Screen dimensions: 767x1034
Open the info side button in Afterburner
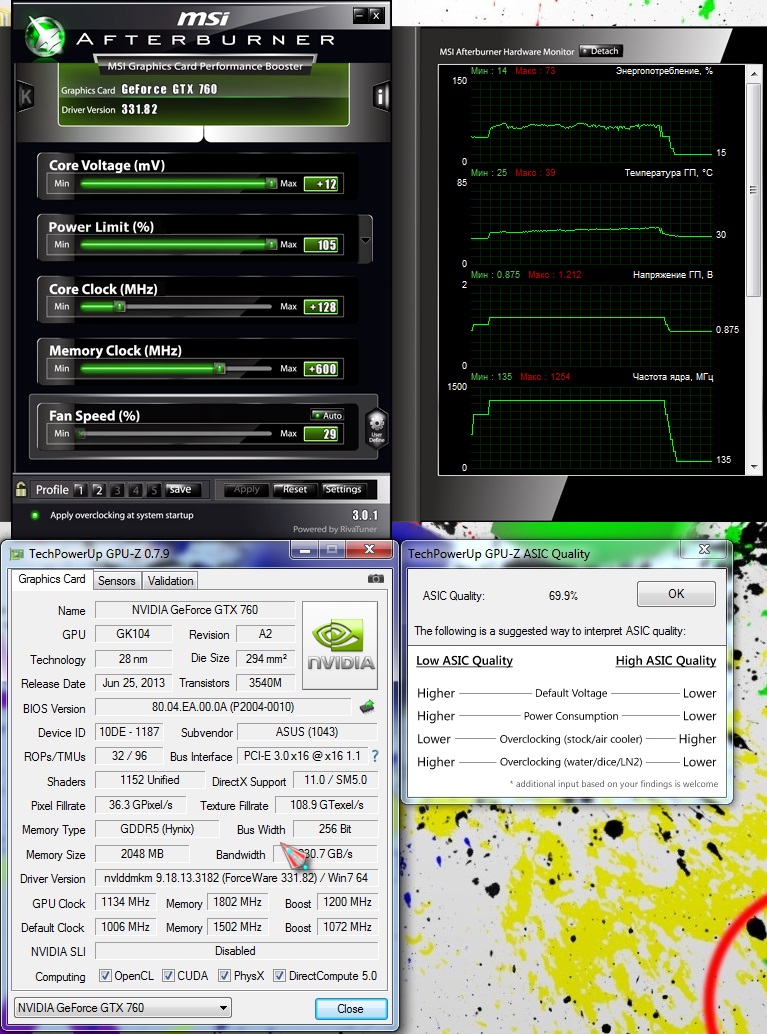pyautogui.click(x=381, y=96)
